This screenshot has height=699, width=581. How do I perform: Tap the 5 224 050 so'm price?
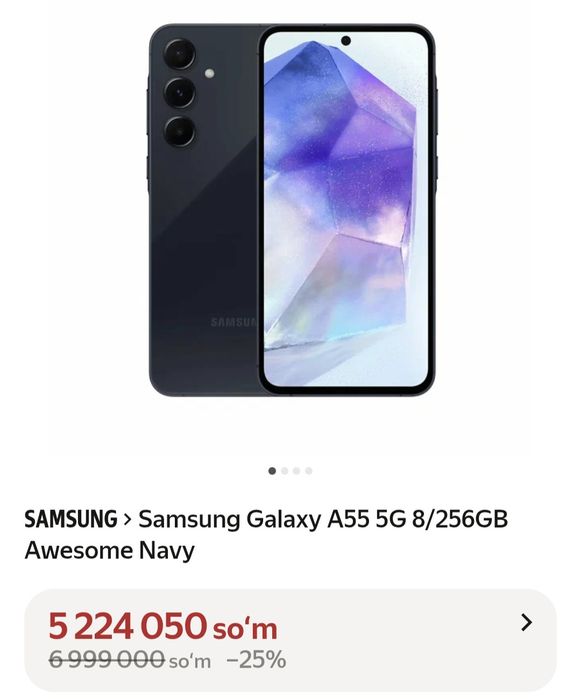[x=163, y=626]
